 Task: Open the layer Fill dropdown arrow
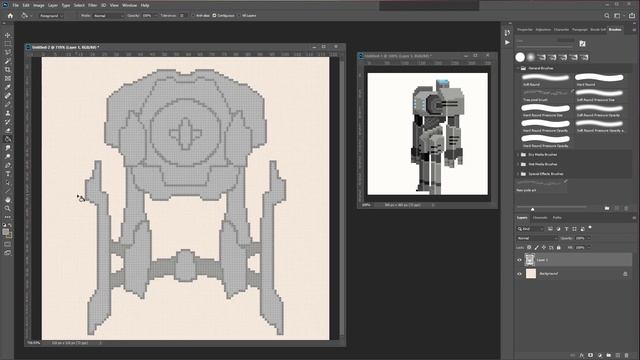pyautogui.click(x=589, y=247)
